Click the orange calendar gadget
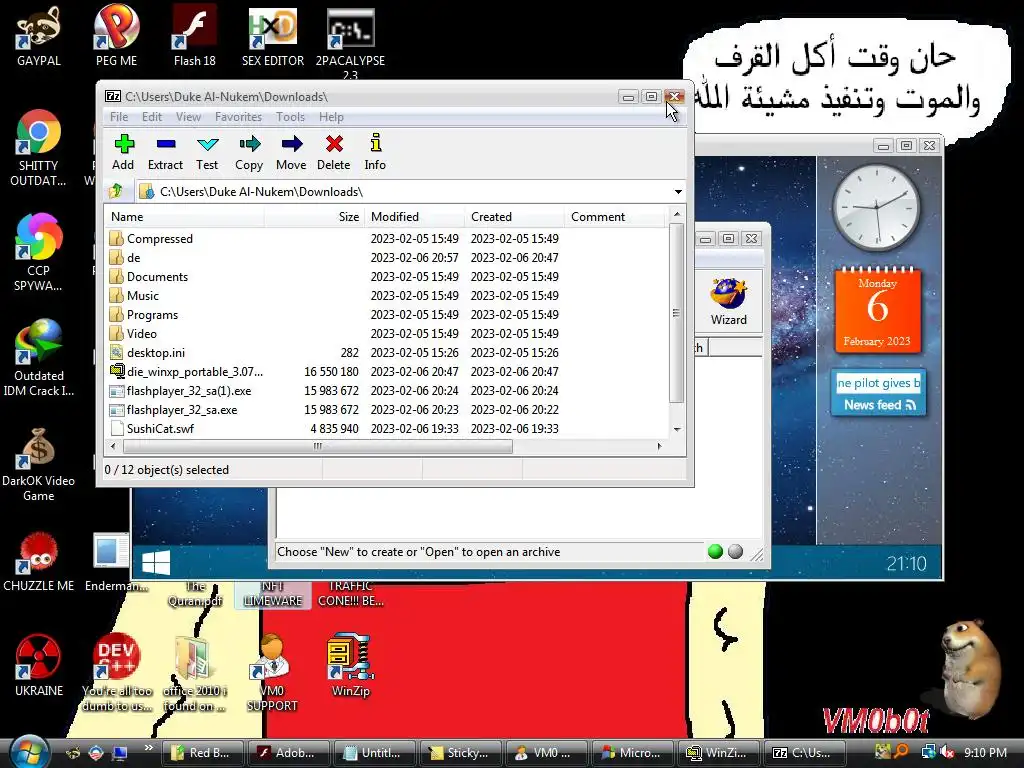 [x=877, y=311]
